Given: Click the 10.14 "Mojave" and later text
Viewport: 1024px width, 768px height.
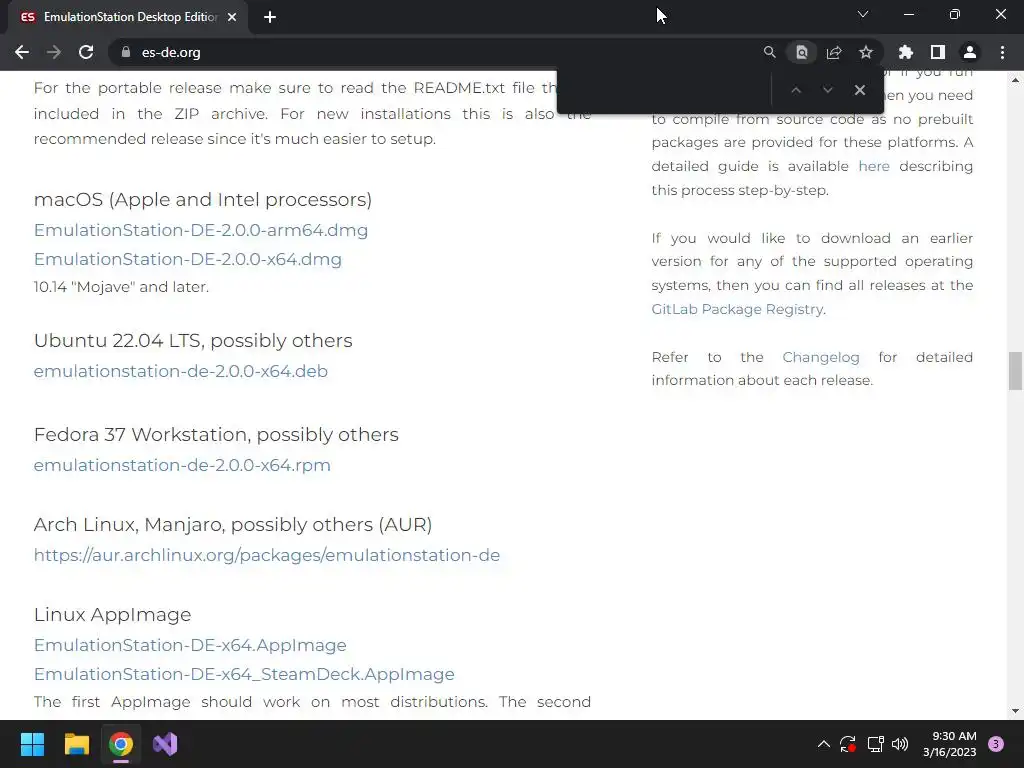Looking at the screenshot, I should [x=121, y=287].
